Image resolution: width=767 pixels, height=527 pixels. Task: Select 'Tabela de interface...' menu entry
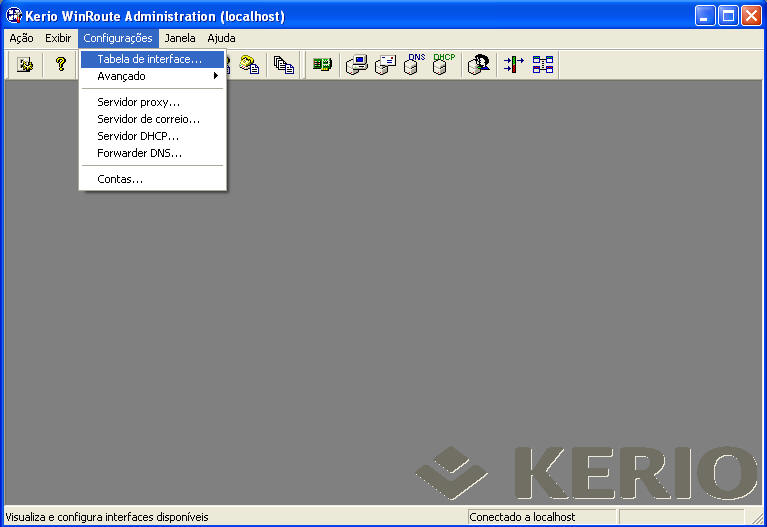coord(149,59)
